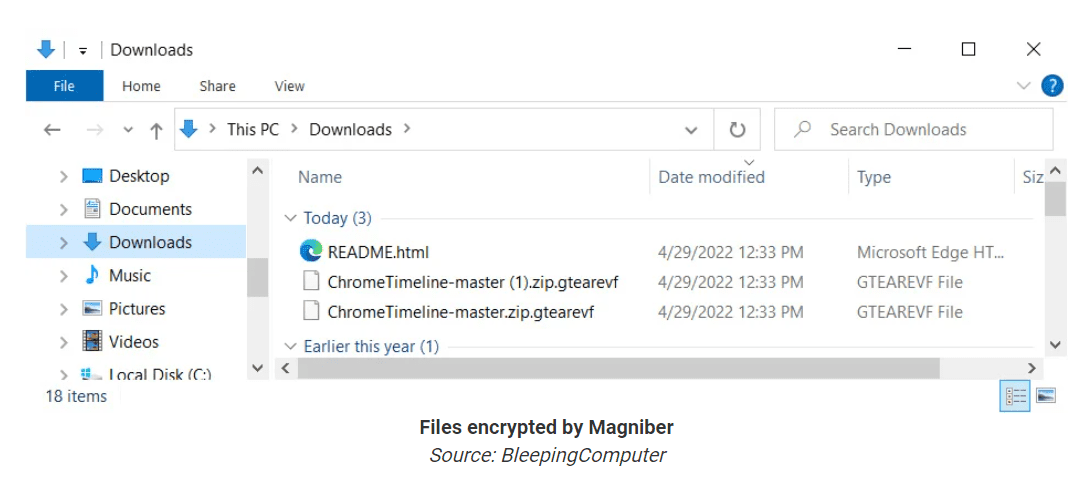Open the View ribbon tab
The height and width of the screenshot is (480, 1090).
click(x=289, y=86)
